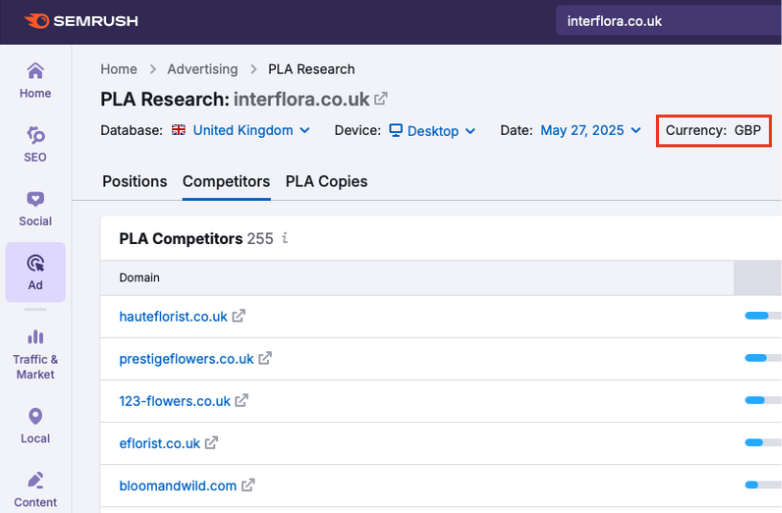
Task: Click the domain search field showing interflora.co.uk
Action: click(x=665, y=21)
